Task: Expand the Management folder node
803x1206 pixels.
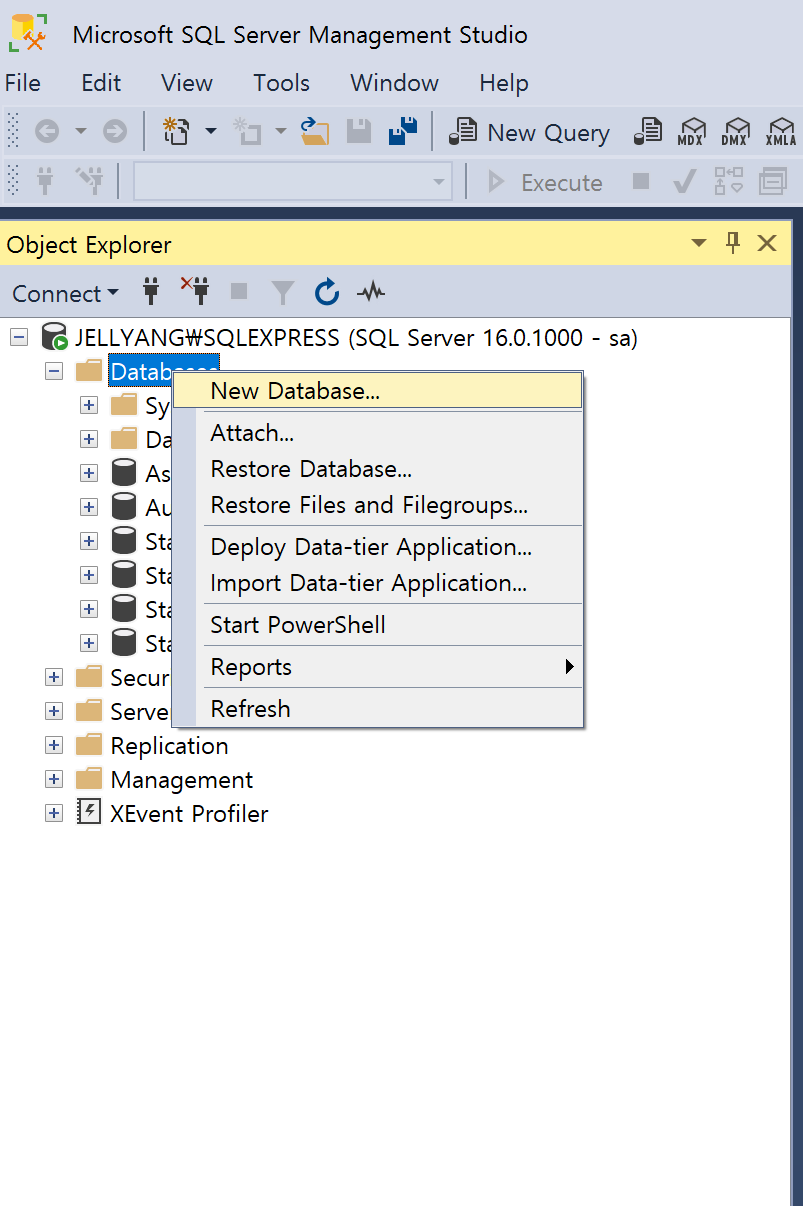Action: pyautogui.click(x=54, y=779)
